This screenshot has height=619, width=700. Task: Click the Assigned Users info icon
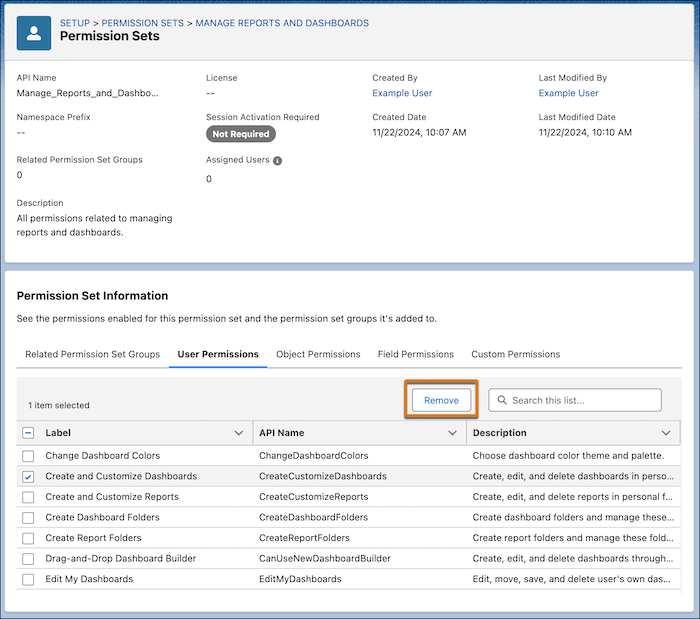(277, 161)
